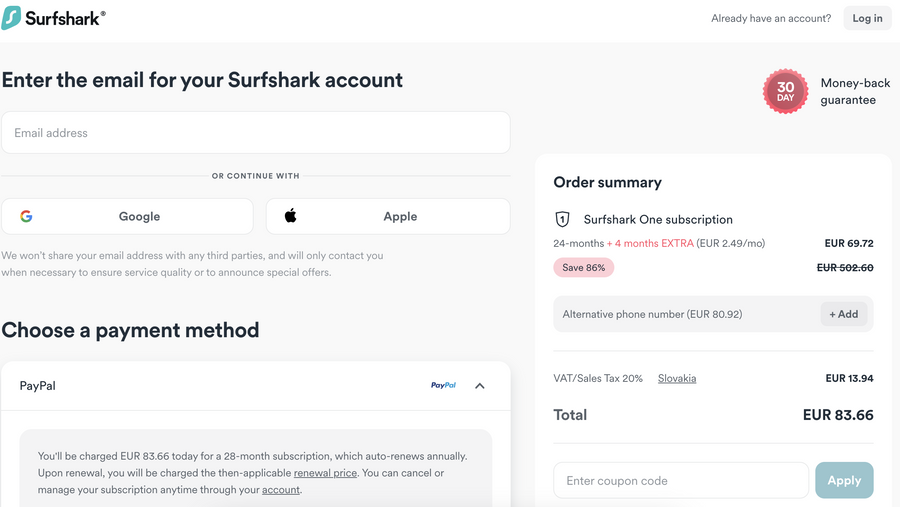Click the Save 86% badge
Screen dimensions: 900x507
point(584,268)
